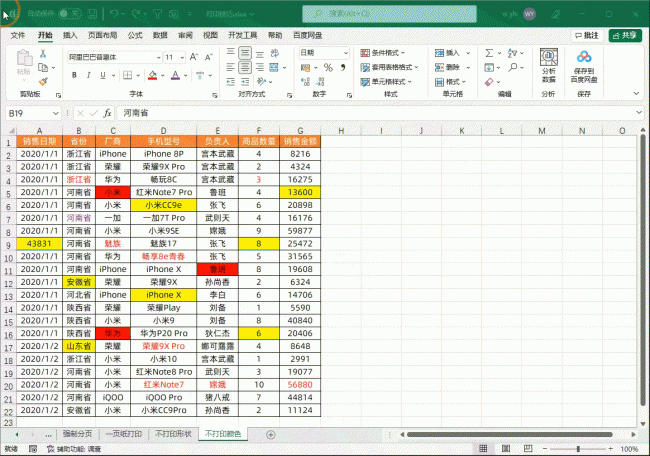Expand the number format dropdown showing 日期

click(345, 53)
